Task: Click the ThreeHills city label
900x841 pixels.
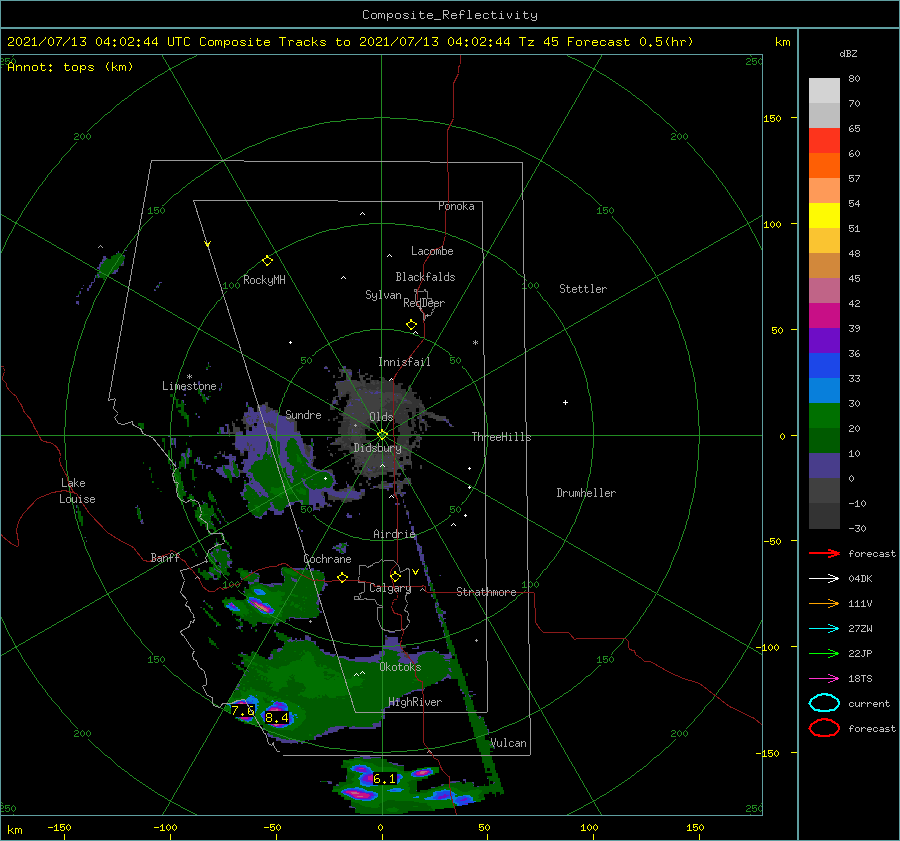Action: coord(502,437)
